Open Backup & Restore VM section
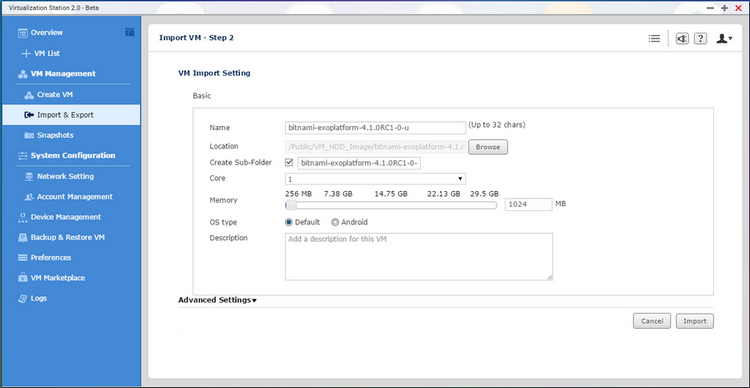Viewport: 750px width, 388px height. (x=67, y=237)
